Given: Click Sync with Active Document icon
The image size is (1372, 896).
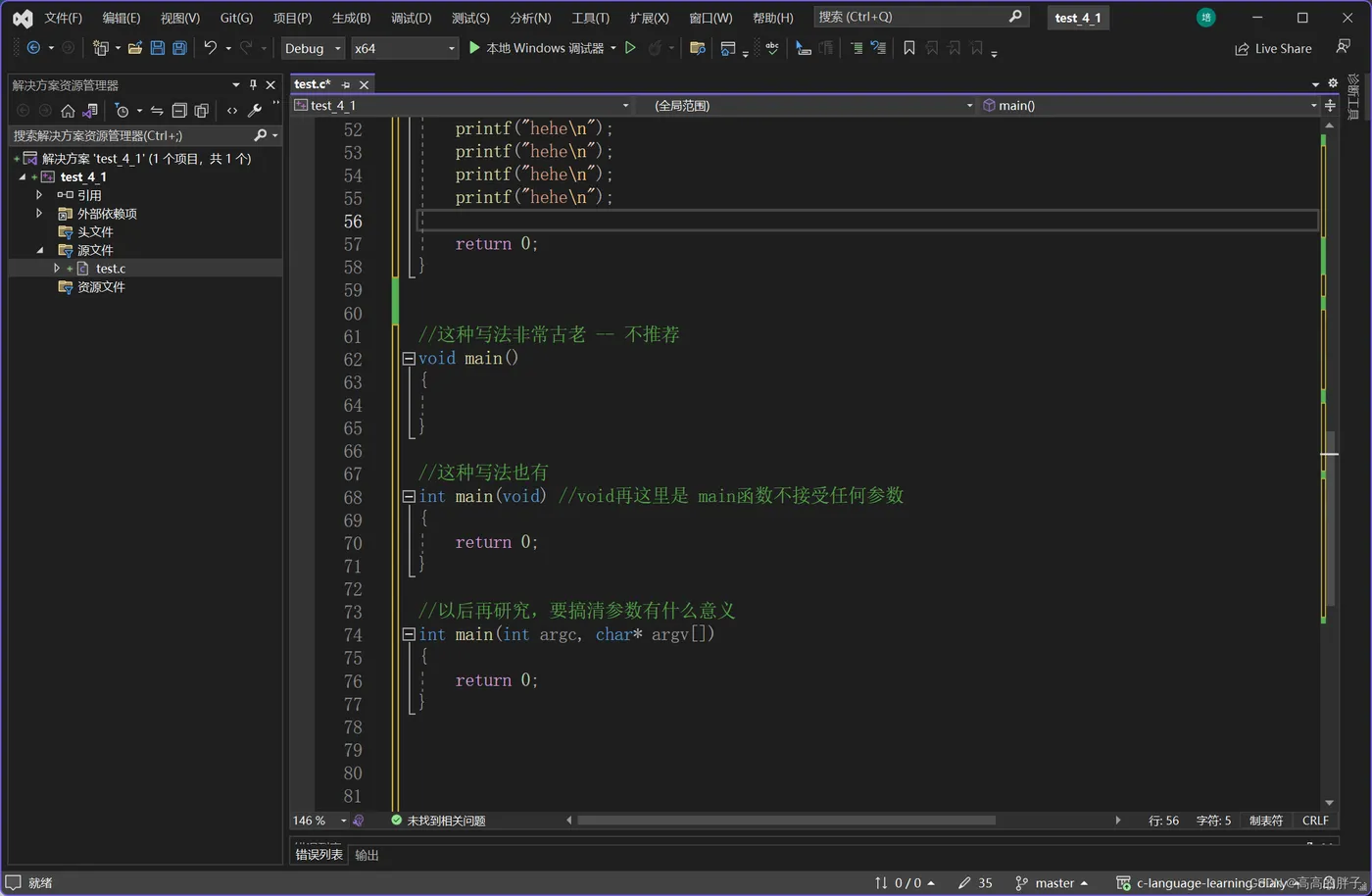Looking at the screenshot, I should point(157,111).
